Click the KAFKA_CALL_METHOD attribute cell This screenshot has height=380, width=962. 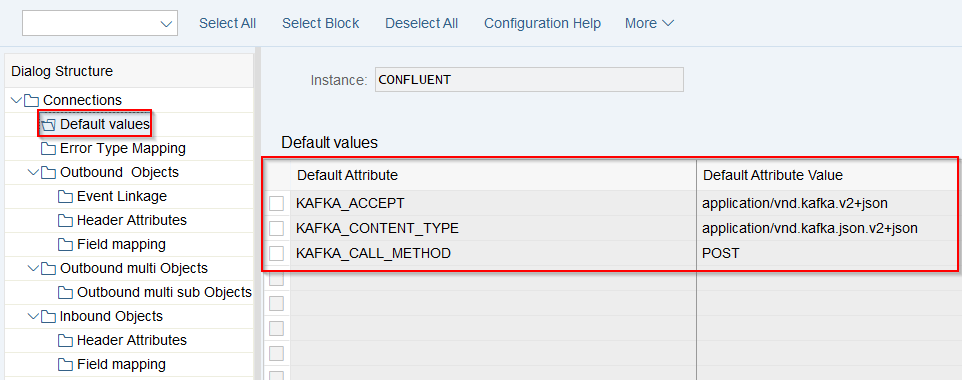(493, 253)
